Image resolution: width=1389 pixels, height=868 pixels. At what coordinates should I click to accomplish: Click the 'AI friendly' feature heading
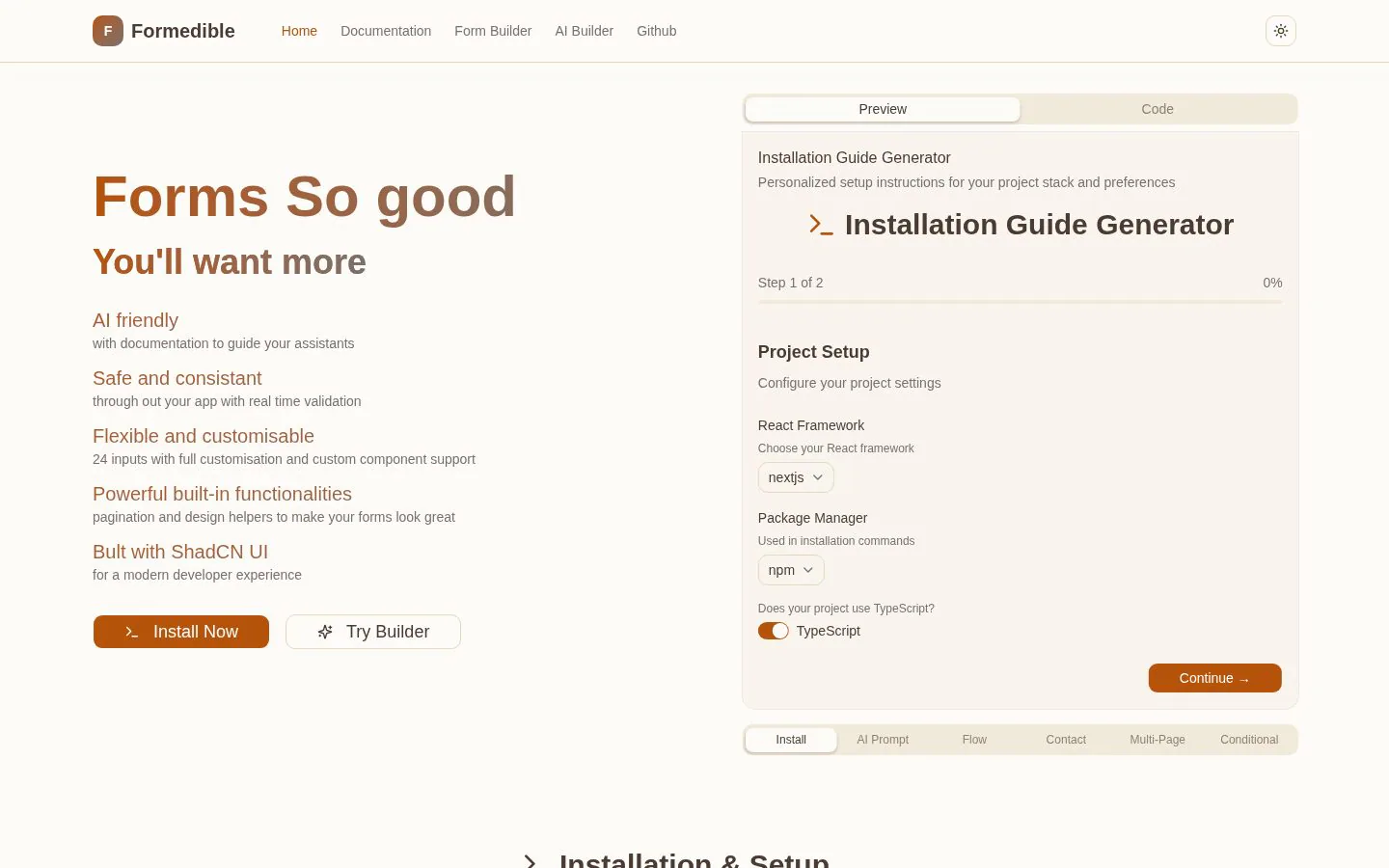coord(135,320)
